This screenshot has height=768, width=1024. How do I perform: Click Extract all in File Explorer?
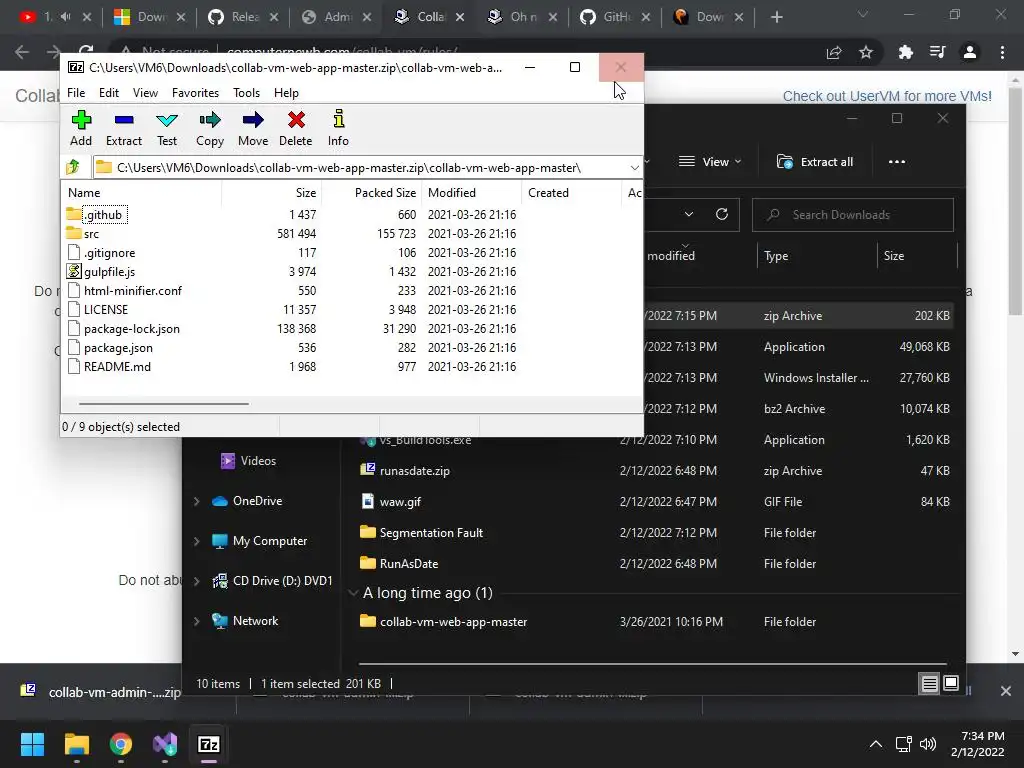click(815, 161)
